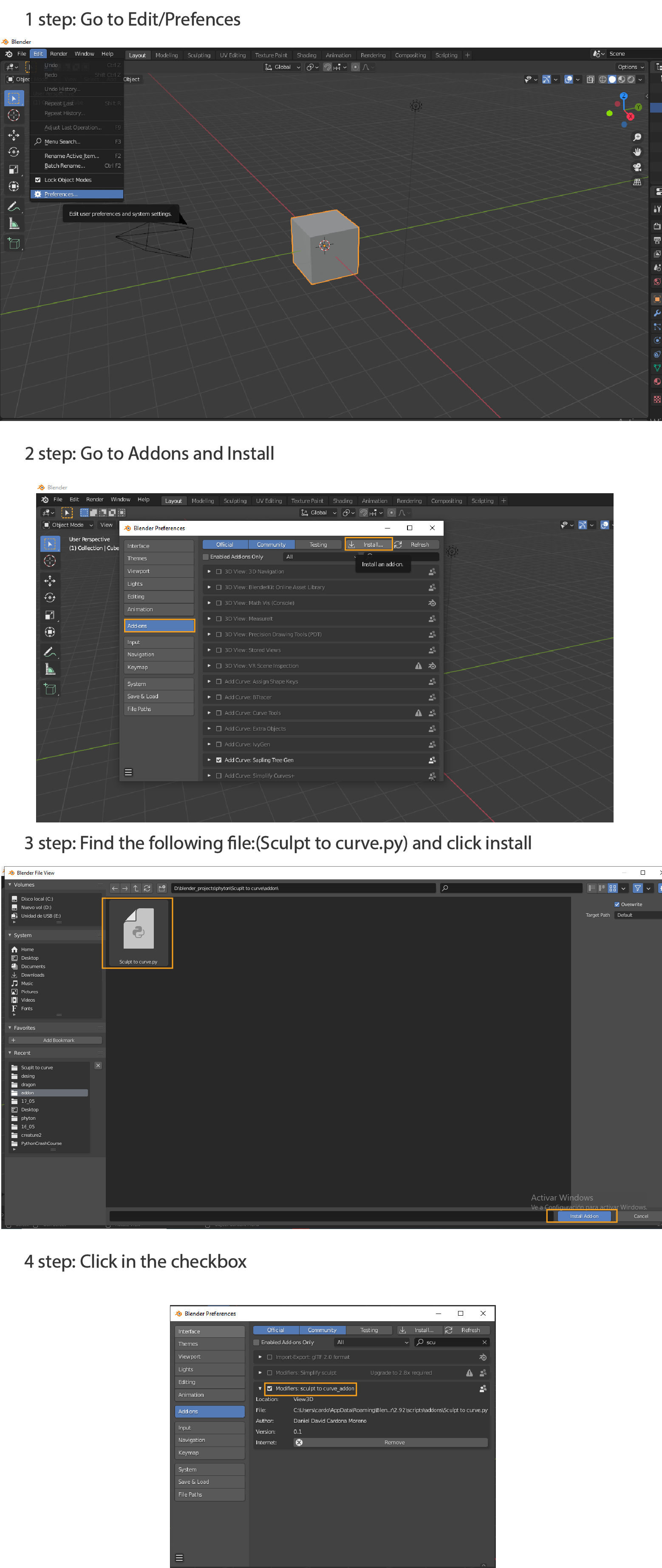Open File Paths section in step 2 Preferences
This screenshot has width=662, height=1568.
[160, 709]
